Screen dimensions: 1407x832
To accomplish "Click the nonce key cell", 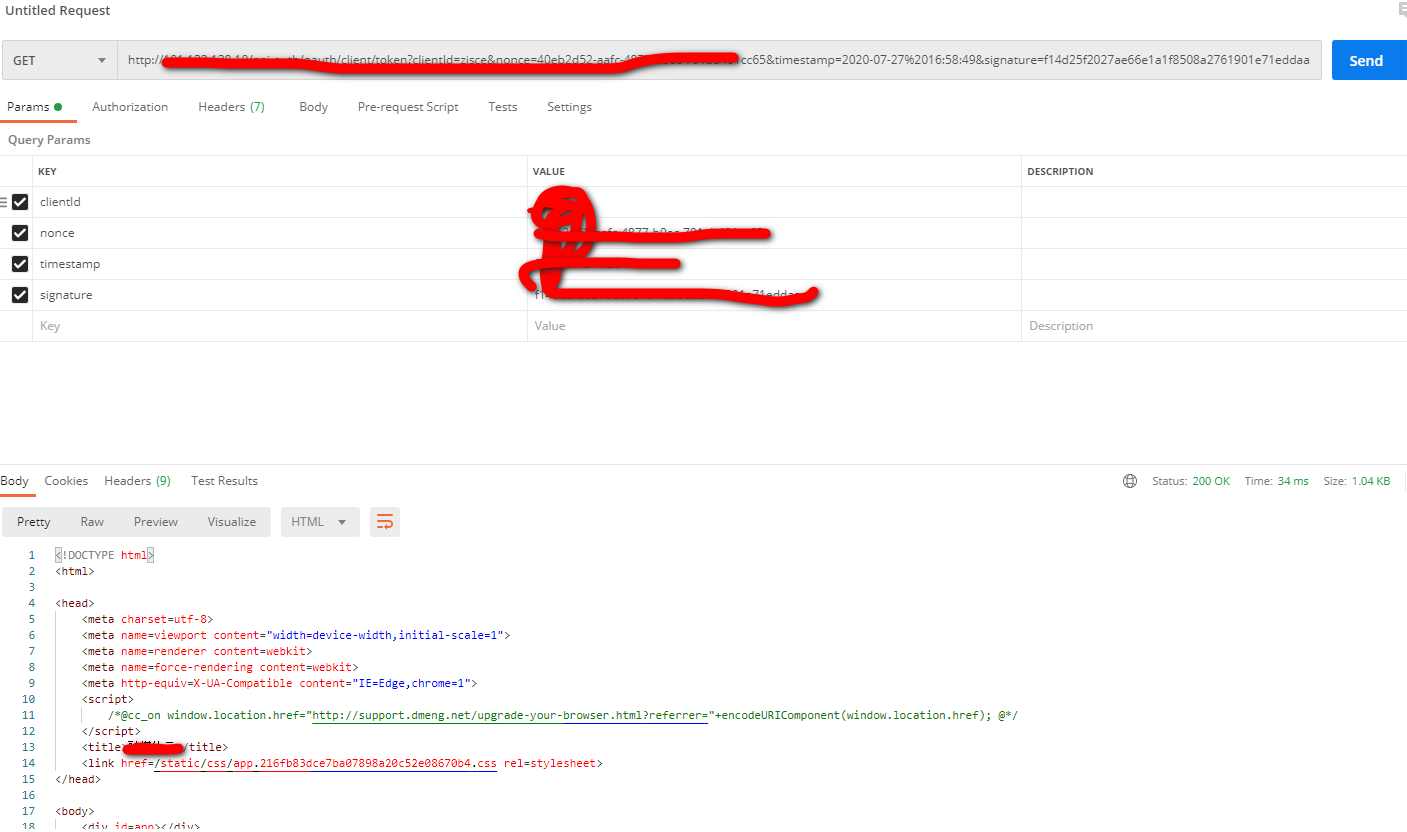I will tap(280, 233).
